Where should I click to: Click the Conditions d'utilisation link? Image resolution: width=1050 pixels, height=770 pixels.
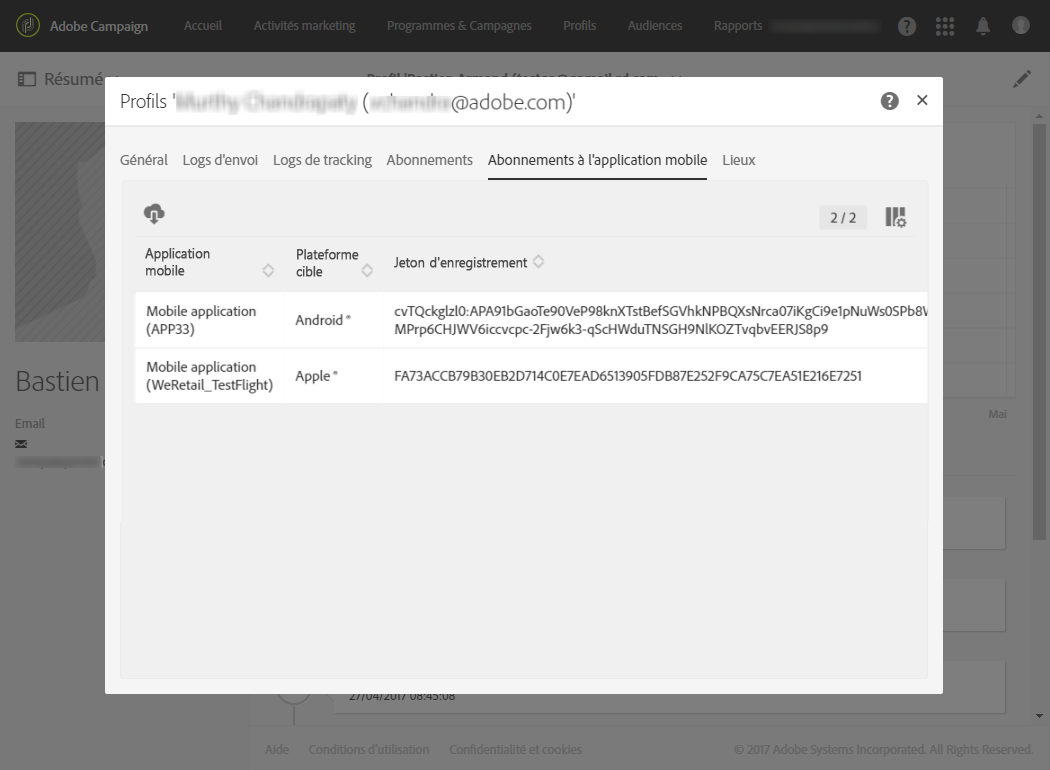[x=369, y=749]
